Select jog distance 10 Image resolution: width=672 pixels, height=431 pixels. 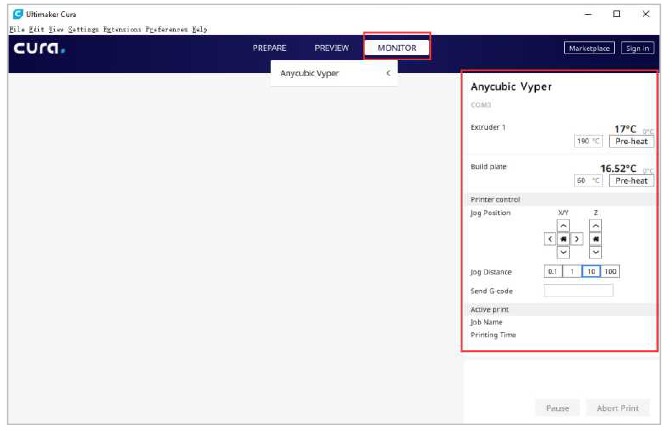591,272
